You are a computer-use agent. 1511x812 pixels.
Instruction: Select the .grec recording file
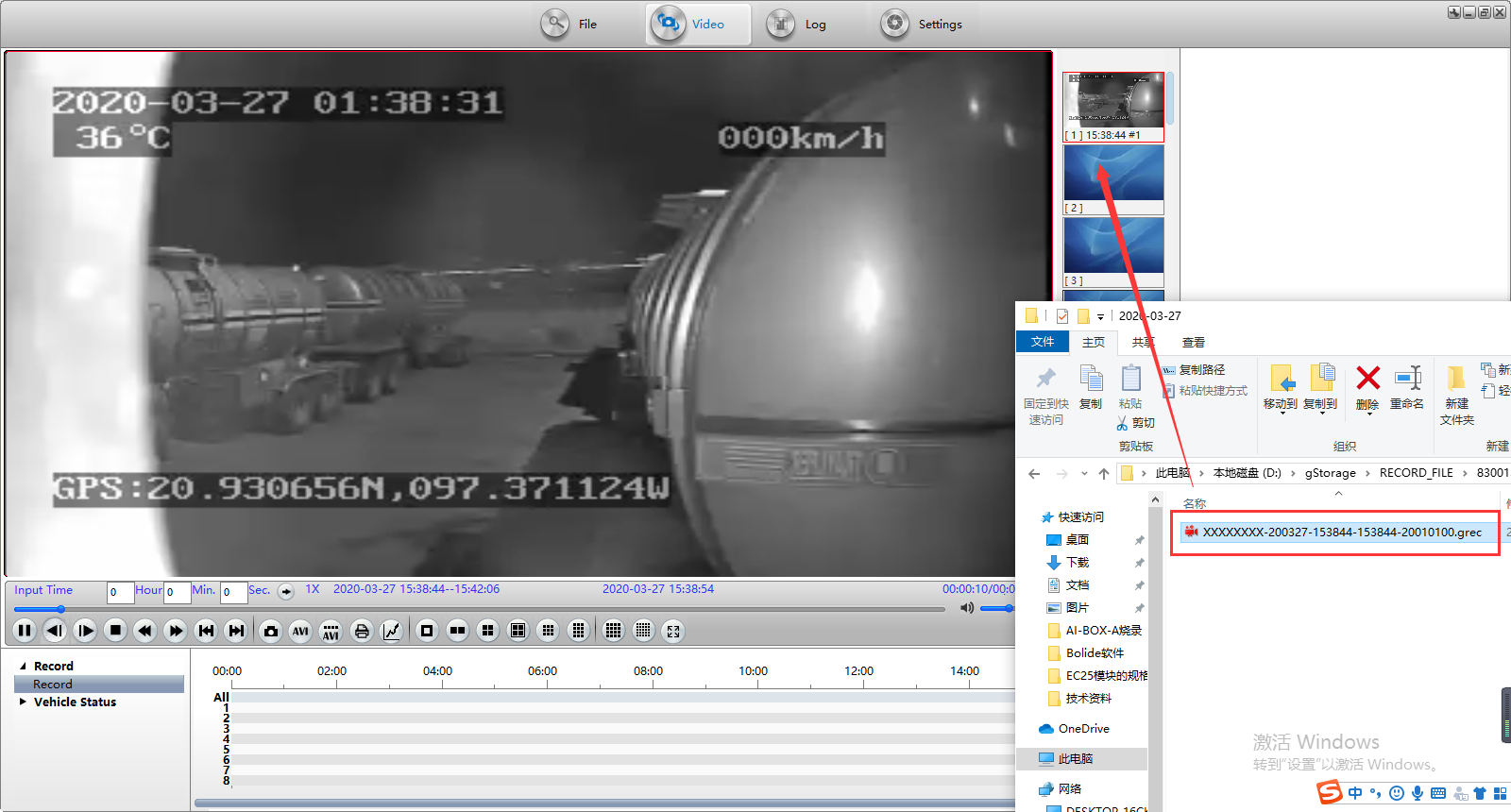coord(1339,533)
